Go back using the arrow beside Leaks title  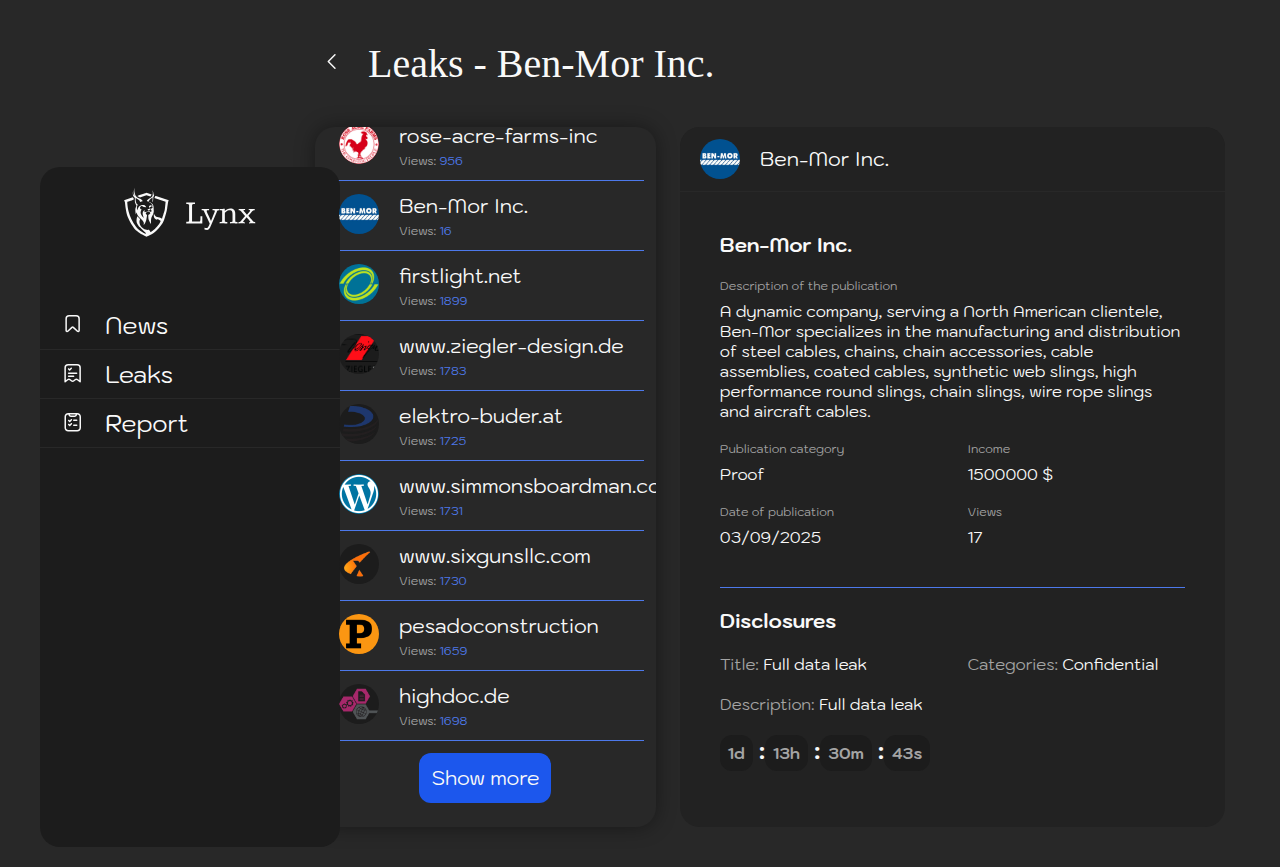coord(332,62)
